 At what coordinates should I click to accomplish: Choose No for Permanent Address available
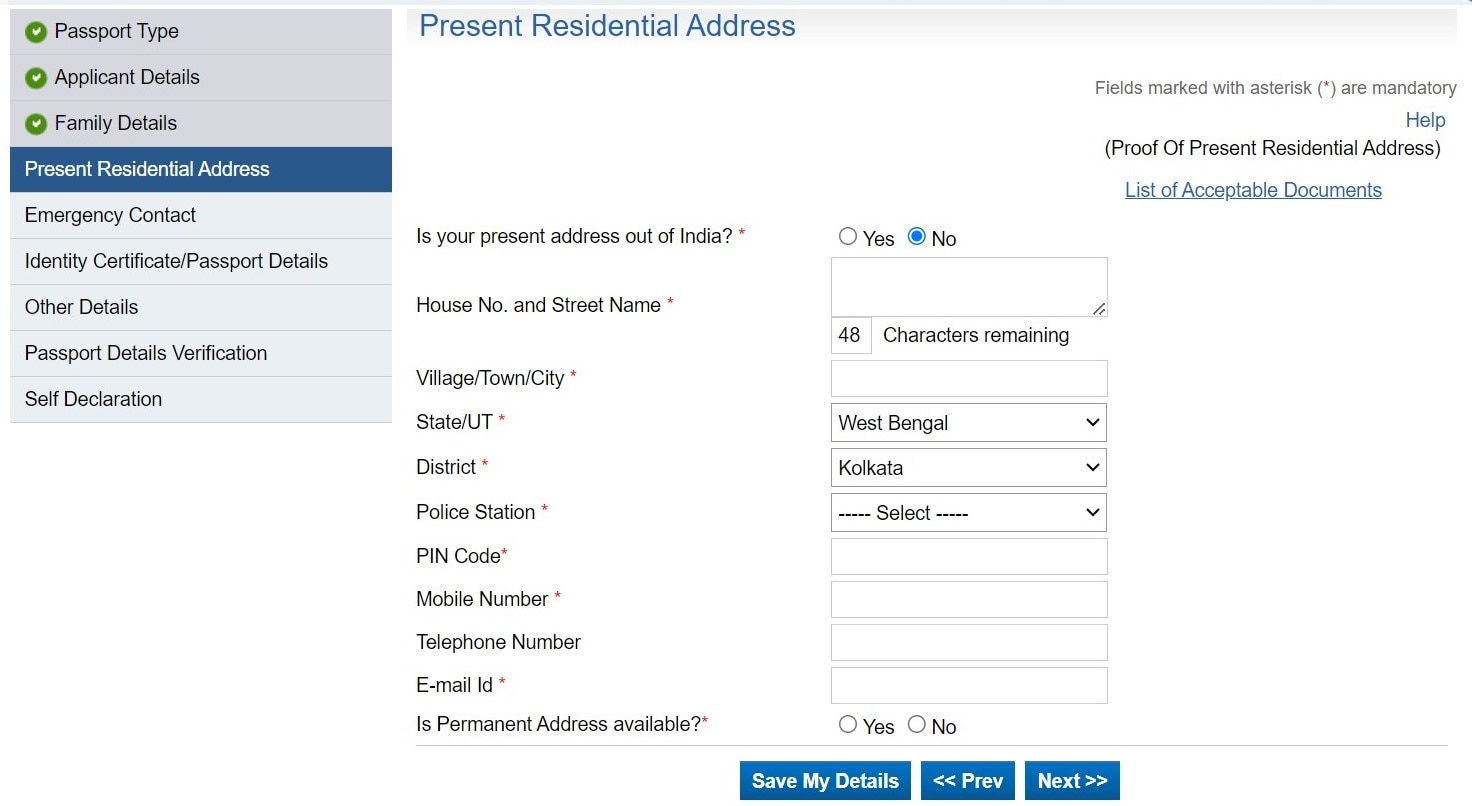point(916,725)
